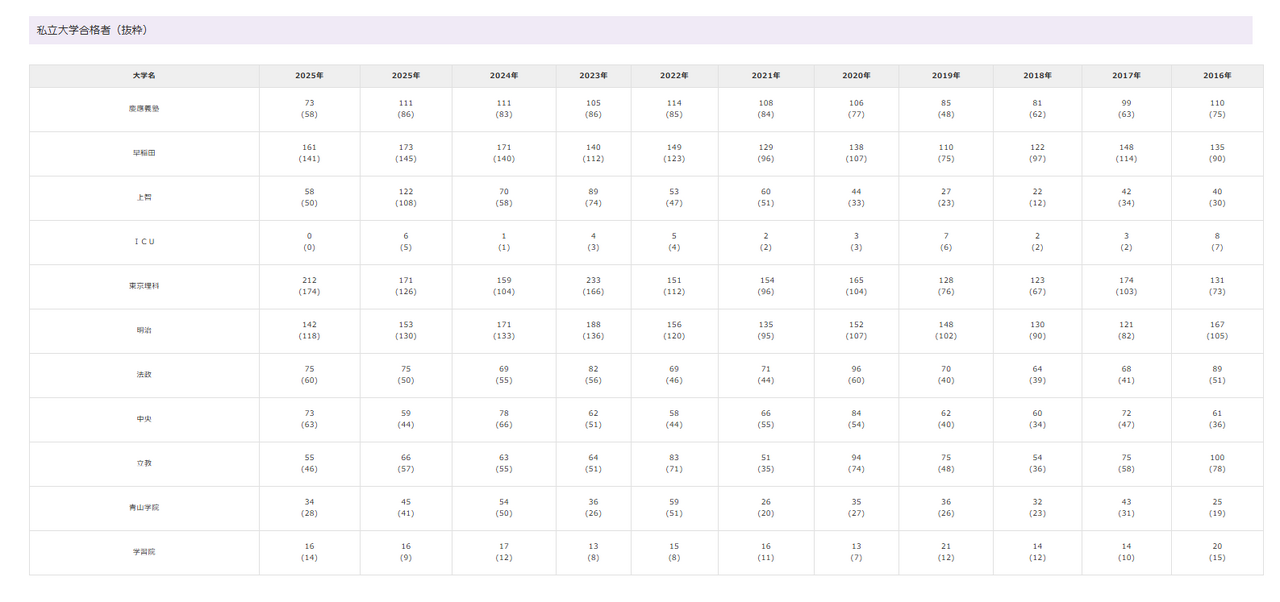Click 東京理科 cell reading 212 (174)
This screenshot has height=602, width=1280.
[x=309, y=286]
